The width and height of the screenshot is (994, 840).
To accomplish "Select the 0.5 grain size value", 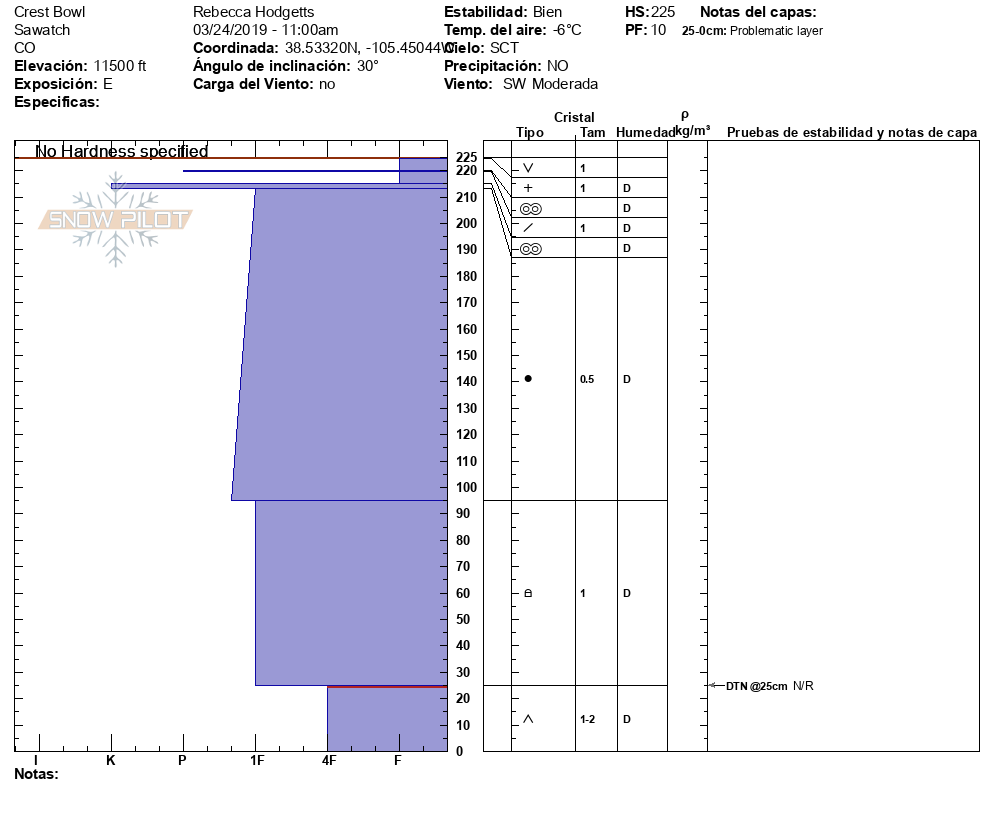I will tap(587, 379).
